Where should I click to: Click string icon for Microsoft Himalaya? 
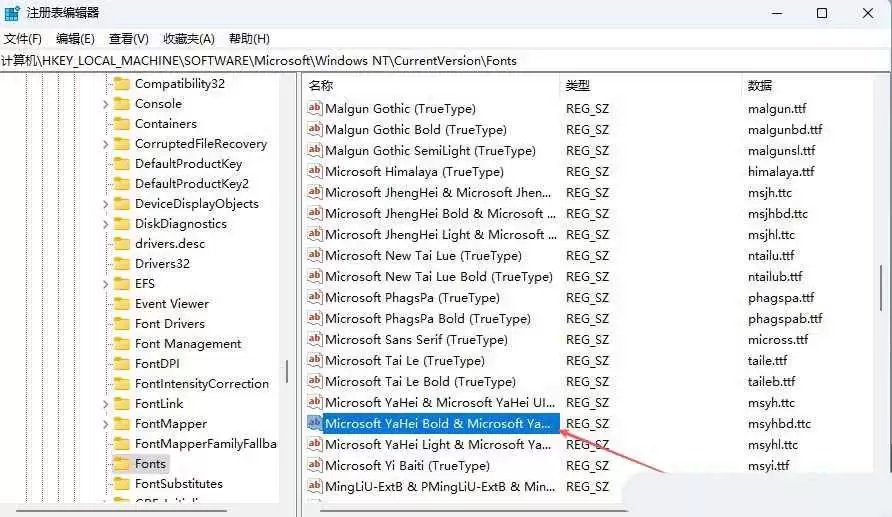click(x=315, y=171)
